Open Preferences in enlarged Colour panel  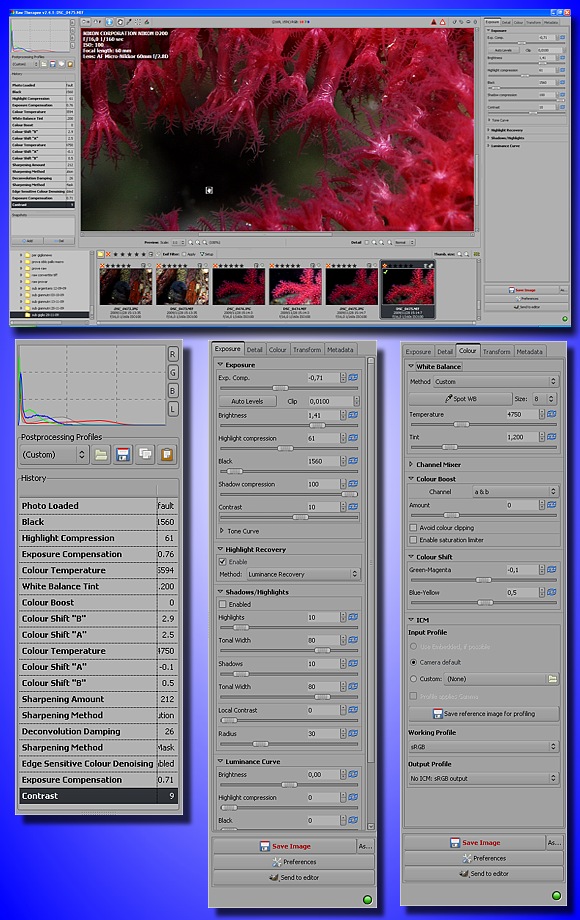483,858
